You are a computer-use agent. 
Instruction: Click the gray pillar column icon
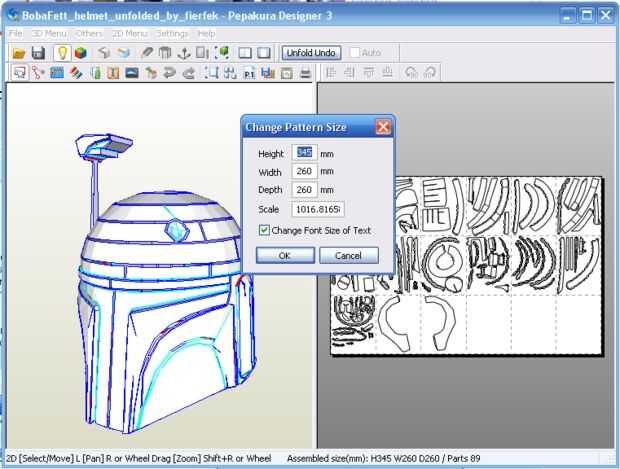coord(165,53)
